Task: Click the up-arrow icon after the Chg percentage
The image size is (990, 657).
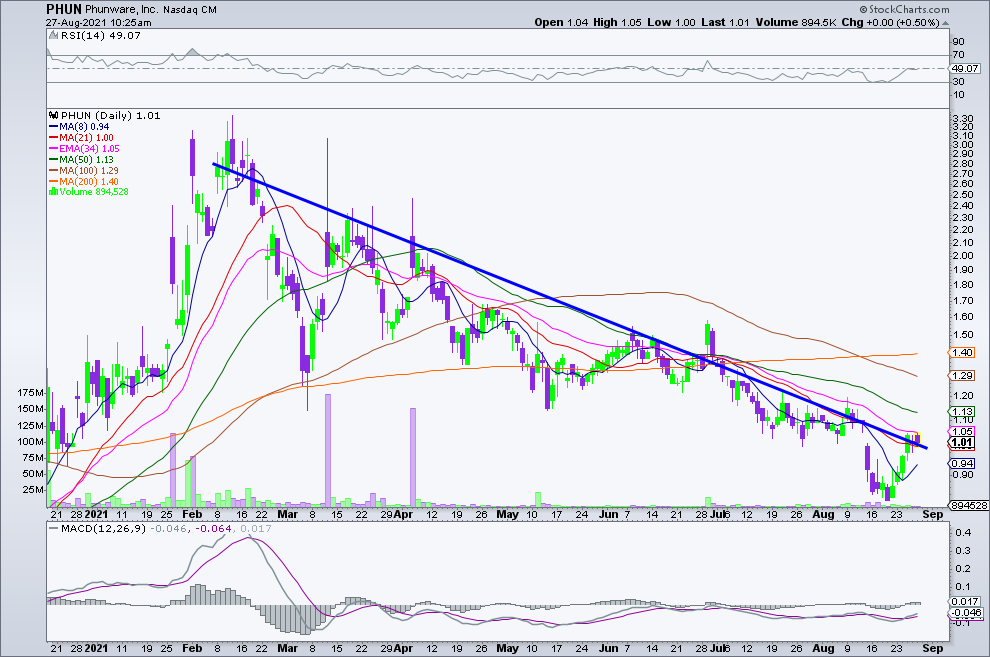Action: 945,23
